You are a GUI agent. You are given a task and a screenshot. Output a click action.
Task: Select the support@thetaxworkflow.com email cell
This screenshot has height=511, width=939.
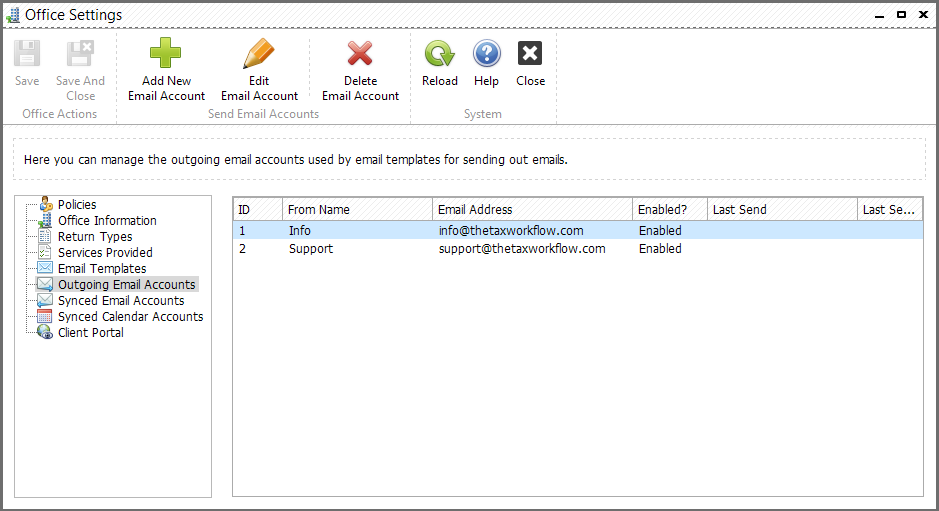click(522, 249)
